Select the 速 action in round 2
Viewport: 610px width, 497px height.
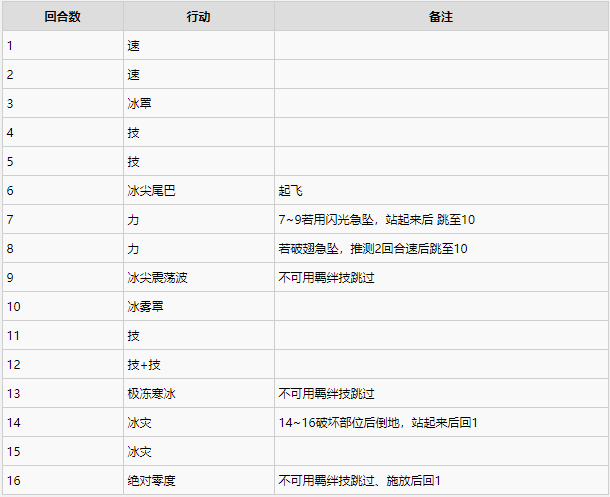click(x=133, y=75)
